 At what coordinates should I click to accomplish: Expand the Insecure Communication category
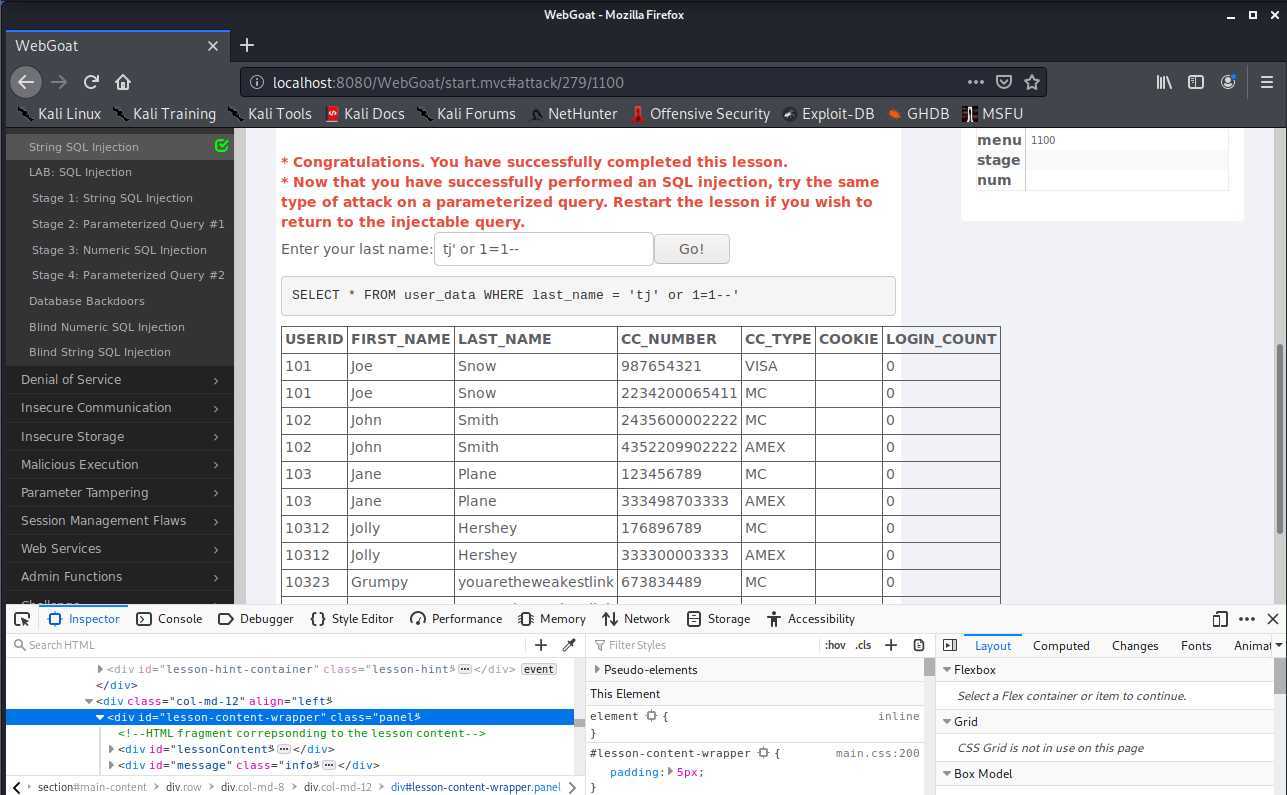click(x=120, y=408)
